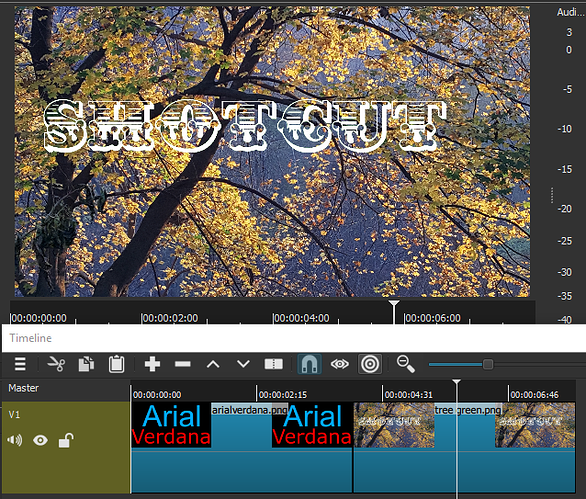Image resolution: width=586 pixels, height=499 pixels.
Task: Click the -40 audio meter level
Action: point(565,320)
